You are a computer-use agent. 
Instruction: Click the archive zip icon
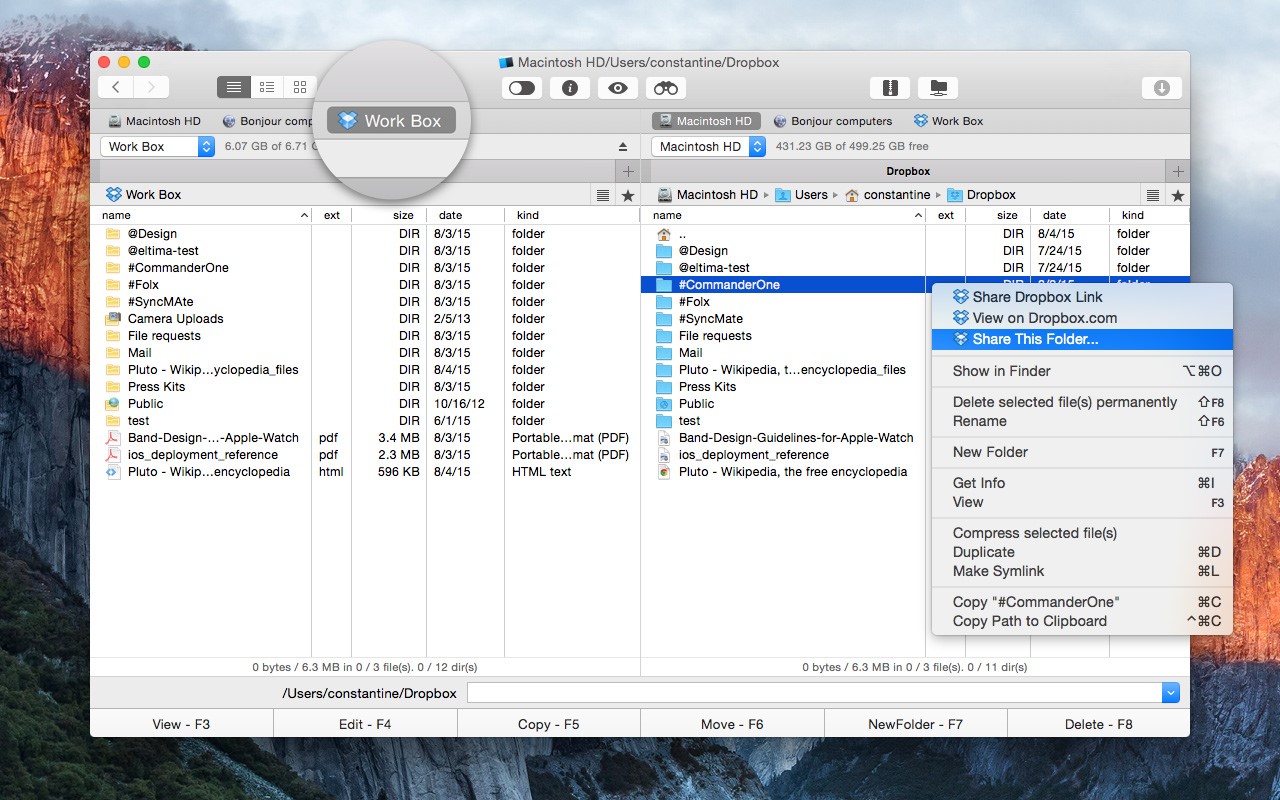pyautogui.click(x=890, y=88)
